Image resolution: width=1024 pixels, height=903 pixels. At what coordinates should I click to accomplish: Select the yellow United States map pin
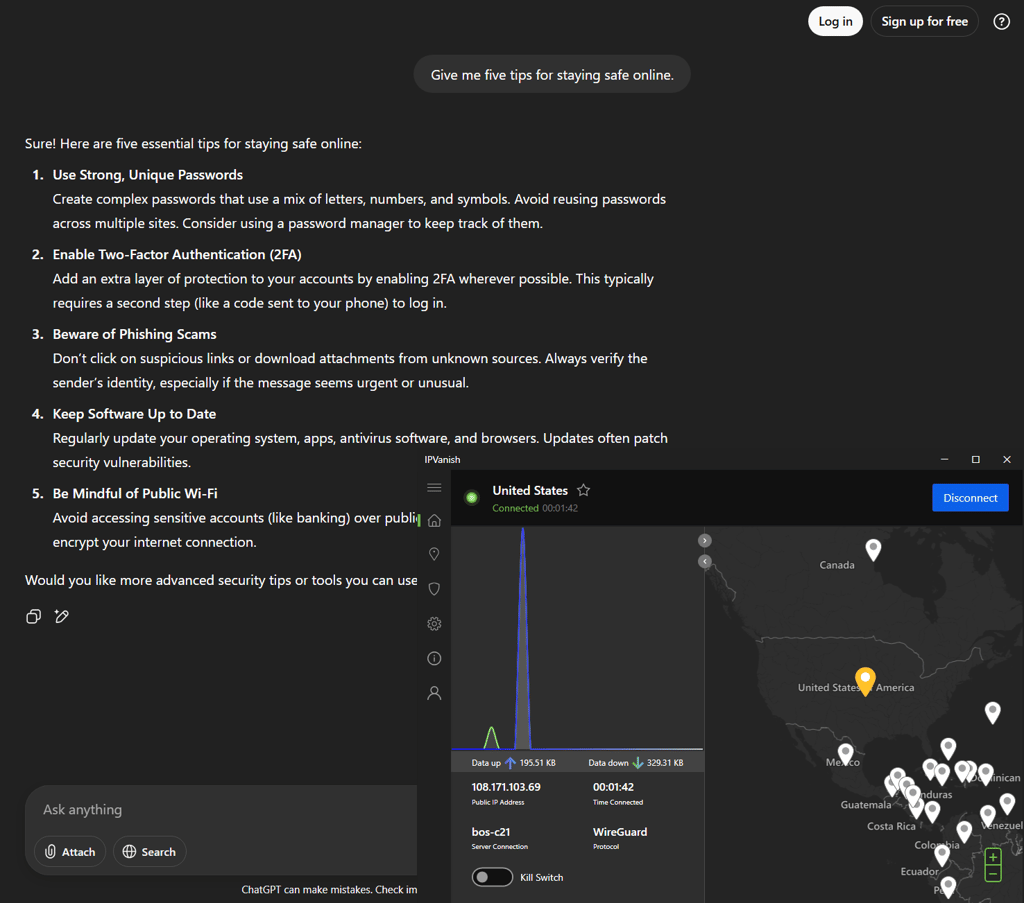point(865,681)
